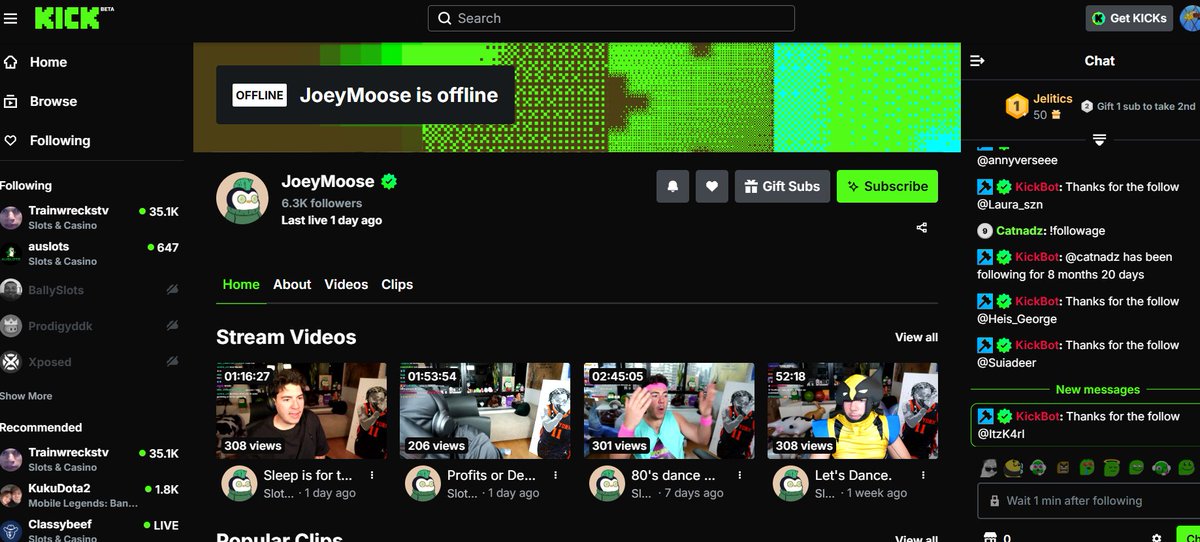Image resolution: width=1200 pixels, height=542 pixels.
Task: Open the 02:45:05 80's dance thumbnail
Action: [669, 411]
